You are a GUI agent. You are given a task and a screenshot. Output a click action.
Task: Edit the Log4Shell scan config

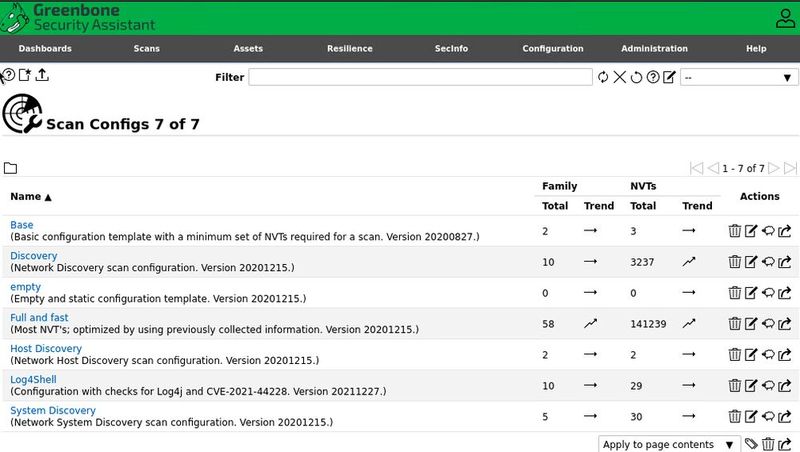pos(751,386)
